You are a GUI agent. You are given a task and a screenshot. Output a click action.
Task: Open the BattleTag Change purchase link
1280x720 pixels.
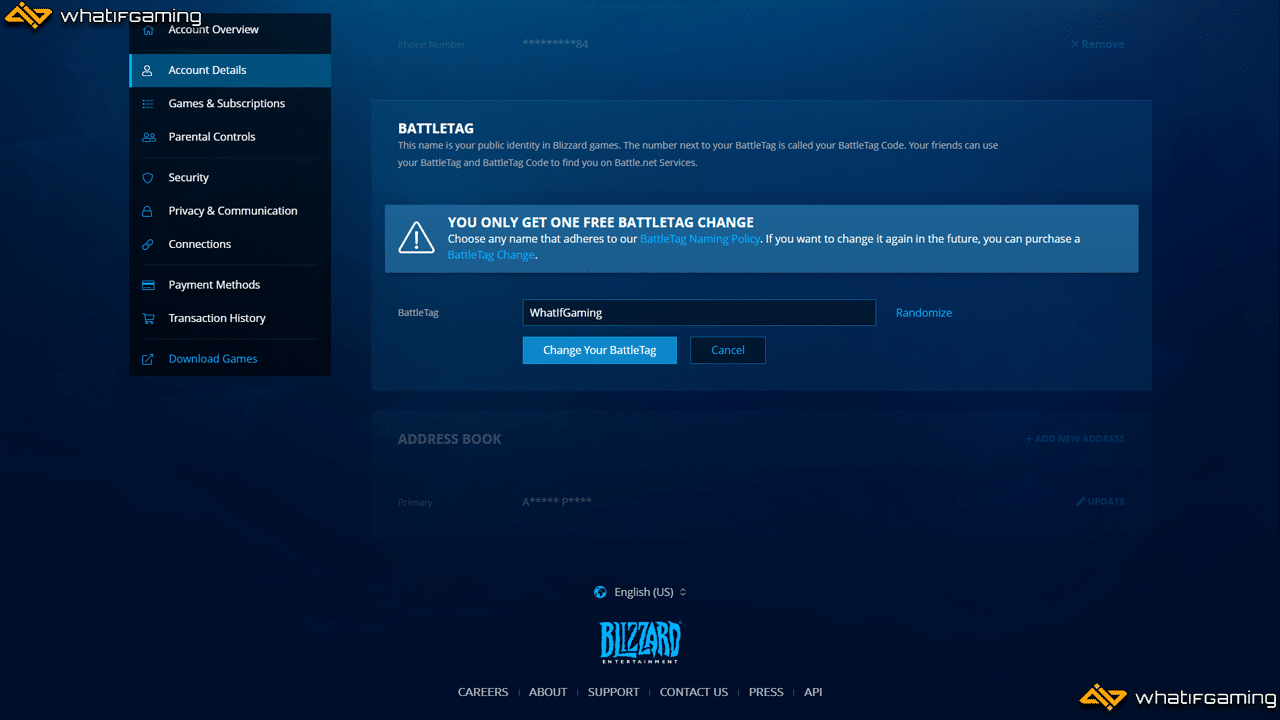coord(491,255)
